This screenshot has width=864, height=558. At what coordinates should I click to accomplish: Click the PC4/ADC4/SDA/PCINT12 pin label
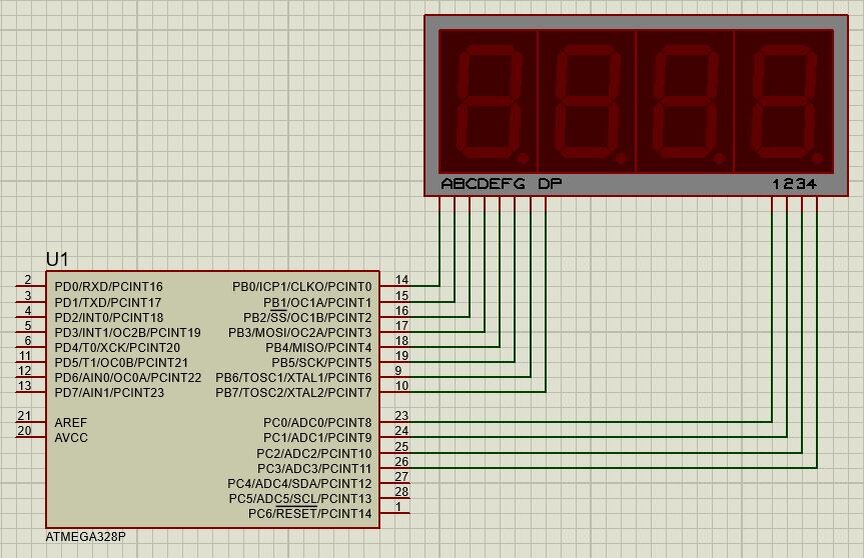click(300, 484)
